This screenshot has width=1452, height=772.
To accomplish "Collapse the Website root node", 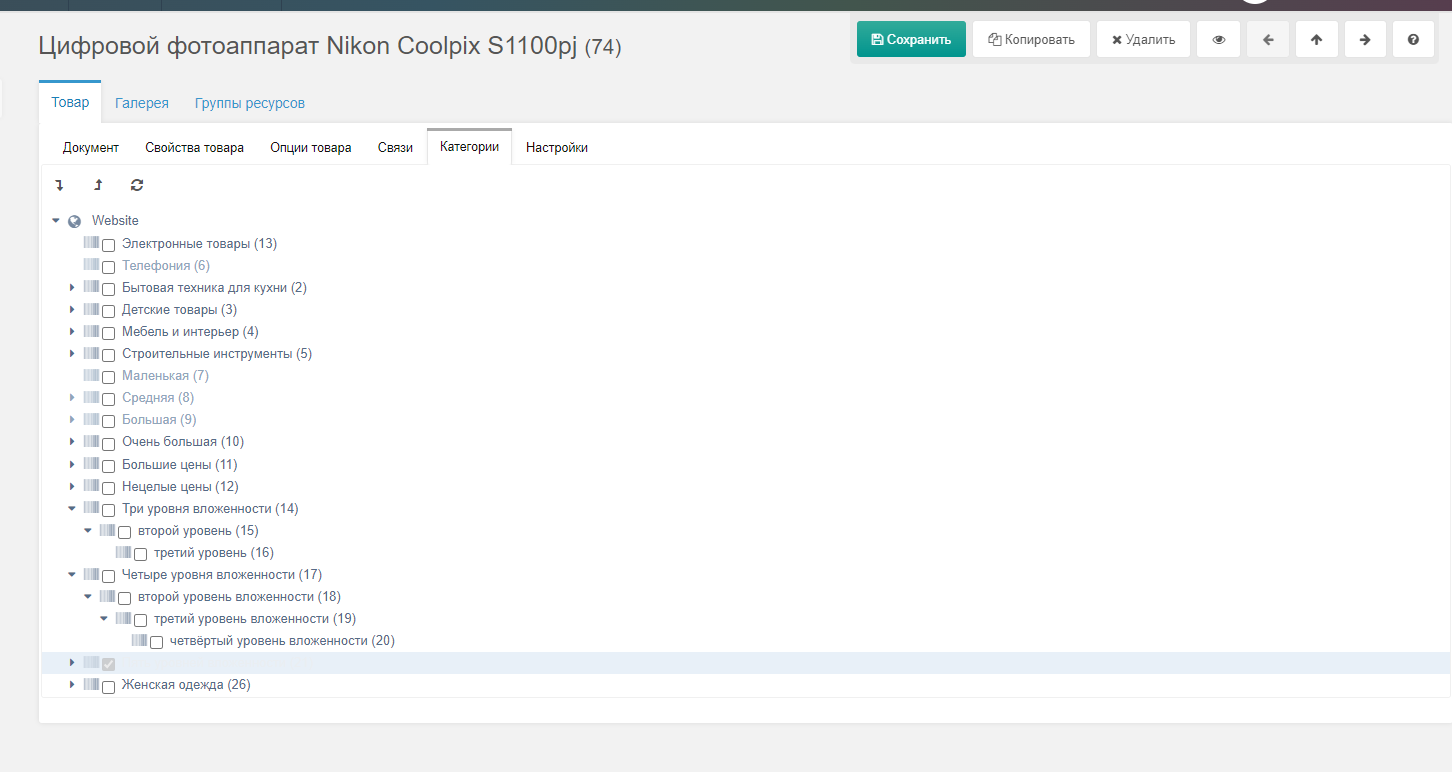I will click(x=56, y=220).
